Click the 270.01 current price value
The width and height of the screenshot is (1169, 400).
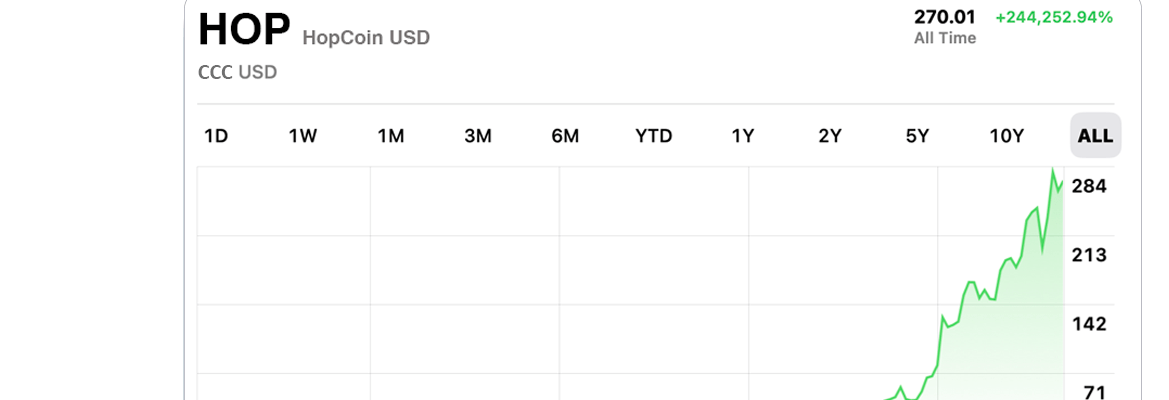click(x=945, y=16)
